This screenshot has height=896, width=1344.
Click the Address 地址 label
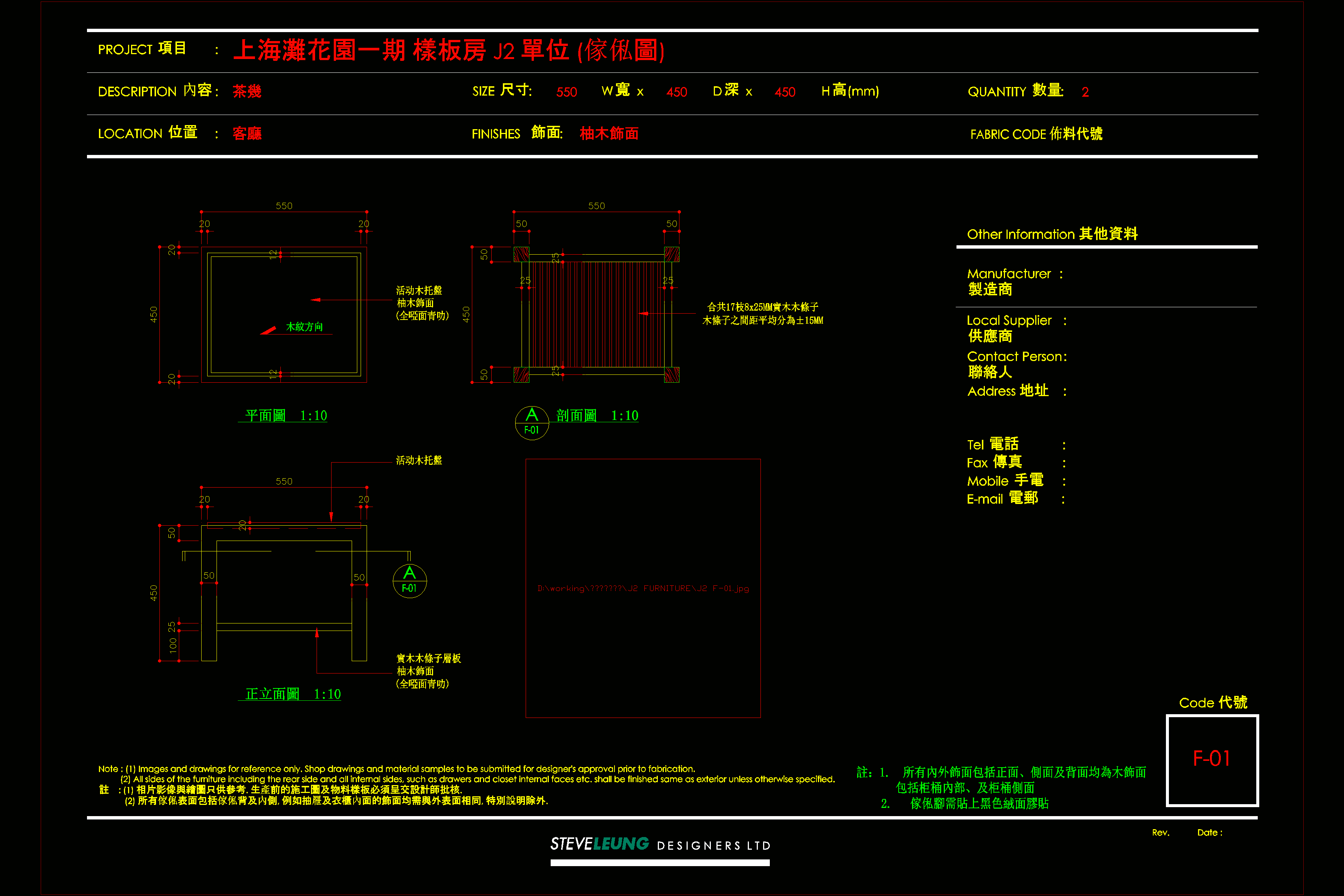[x=1017, y=391]
